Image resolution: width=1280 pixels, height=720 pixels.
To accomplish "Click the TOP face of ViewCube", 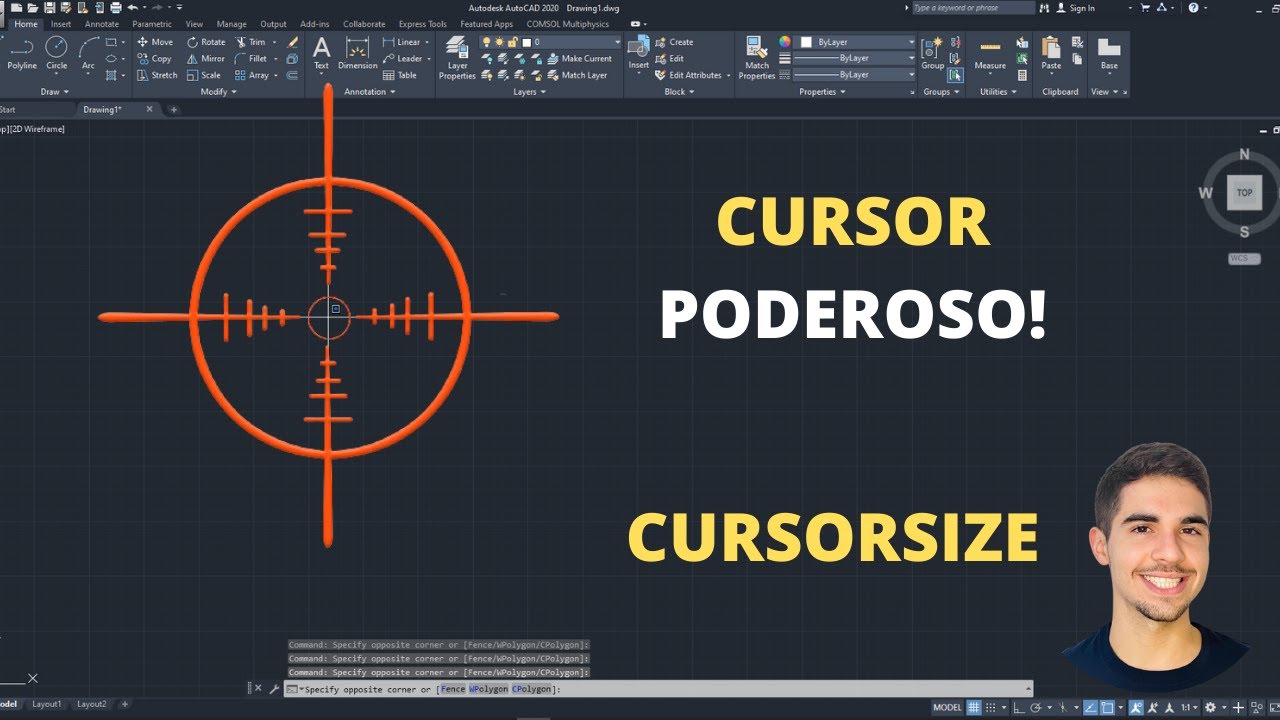I will coord(1244,193).
